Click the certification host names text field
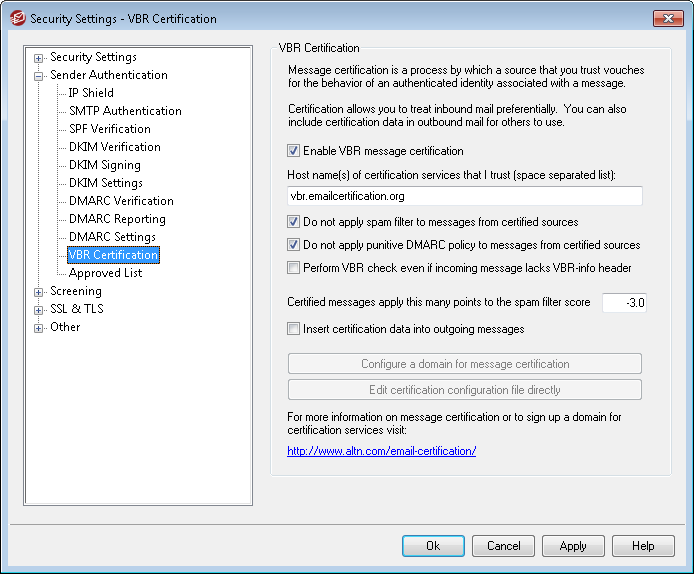Image resolution: width=694 pixels, height=574 pixels. [x=464, y=197]
